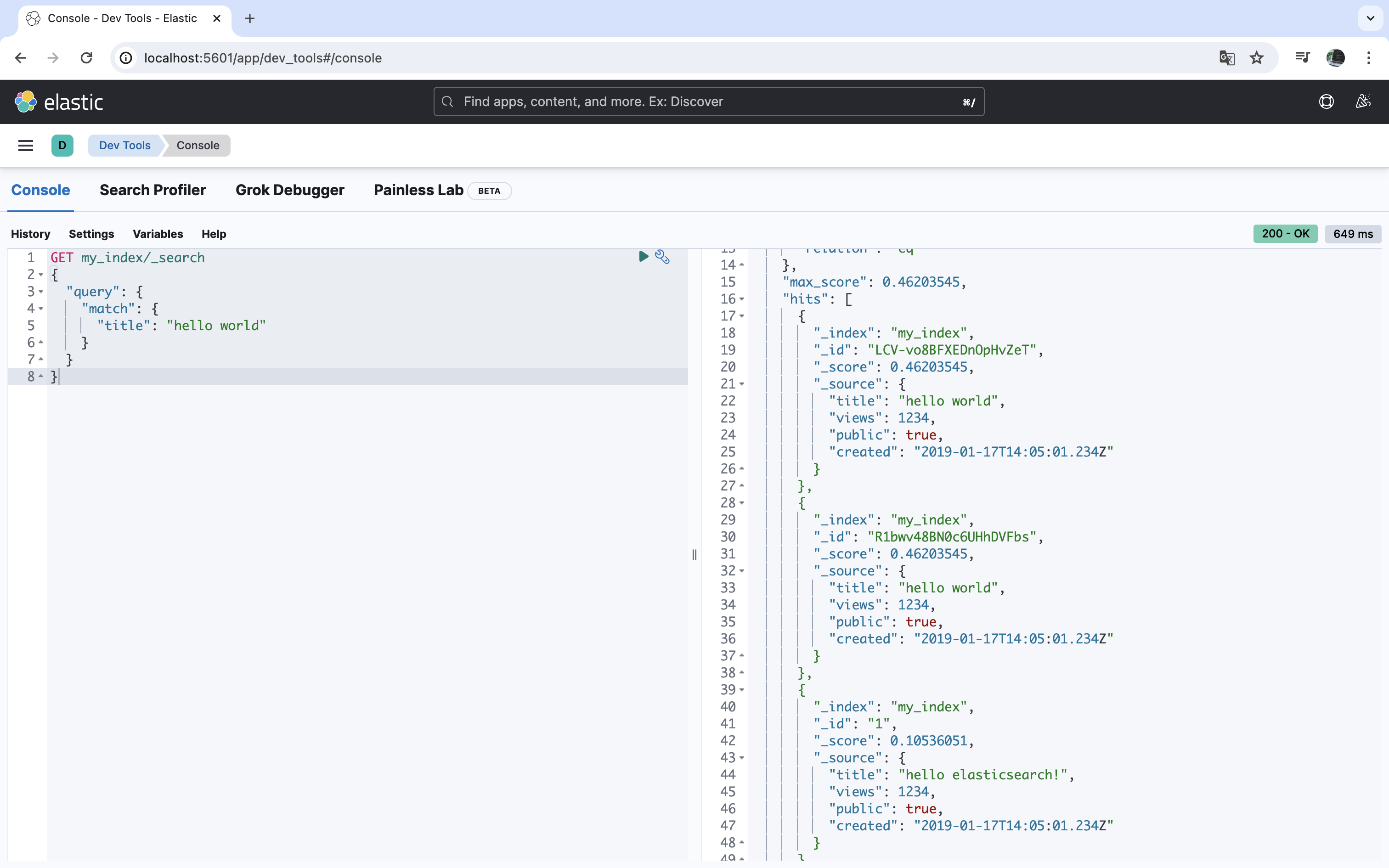
Task: Run the request with play icon
Action: [643, 257]
